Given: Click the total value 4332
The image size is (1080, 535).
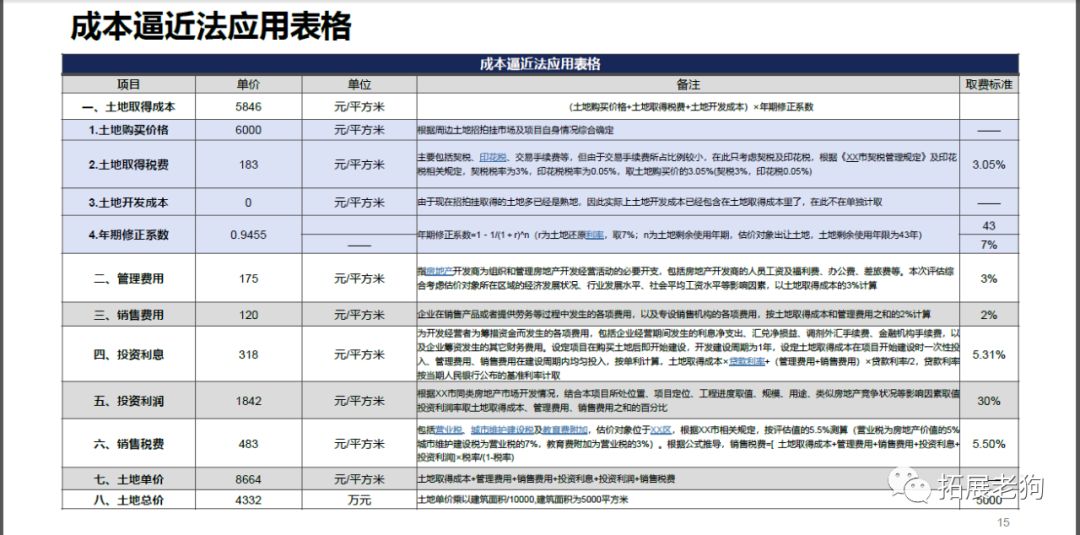Looking at the screenshot, I should click(249, 500).
